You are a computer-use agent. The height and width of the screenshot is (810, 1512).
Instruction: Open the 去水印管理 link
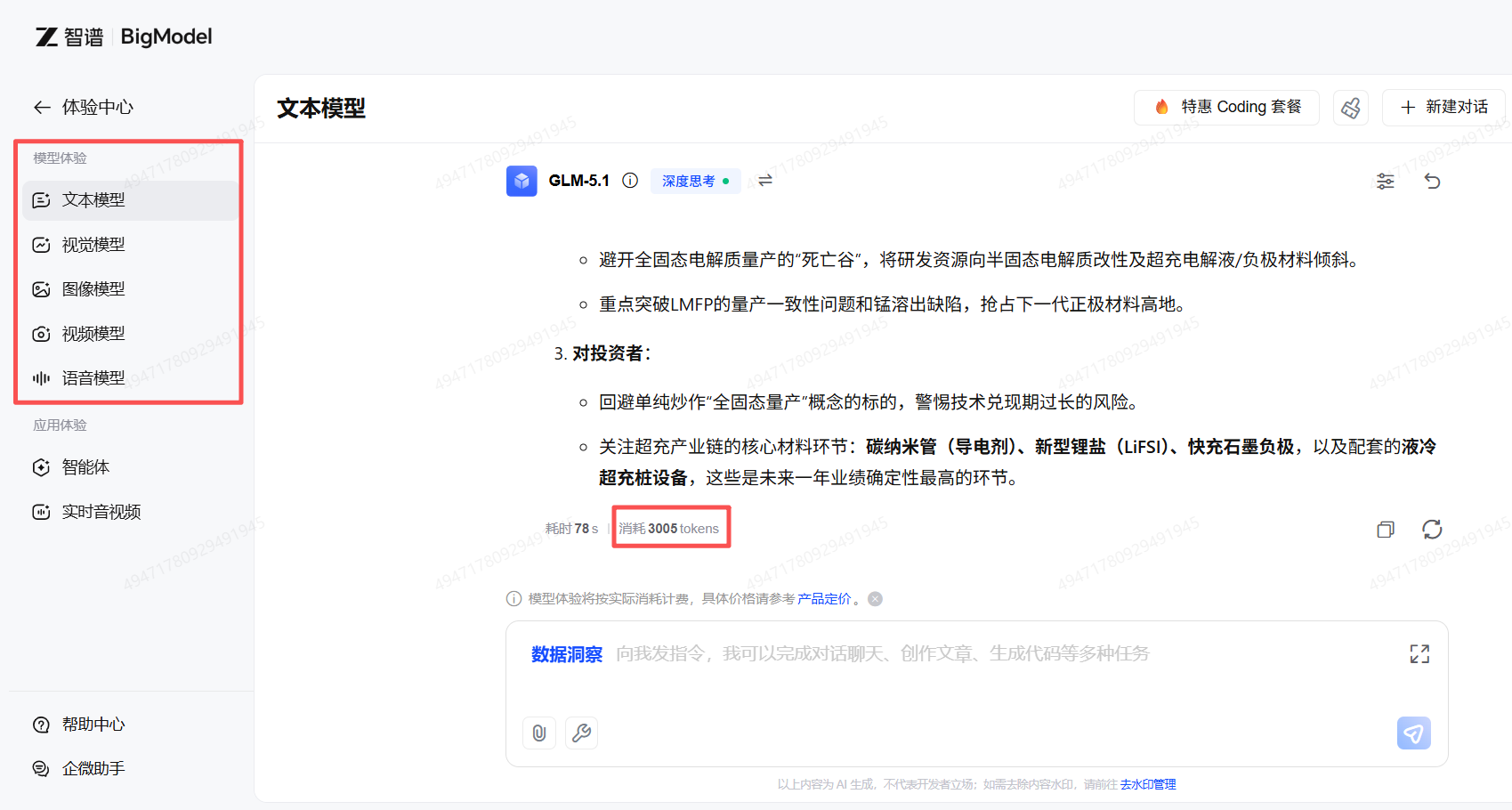[1148, 784]
